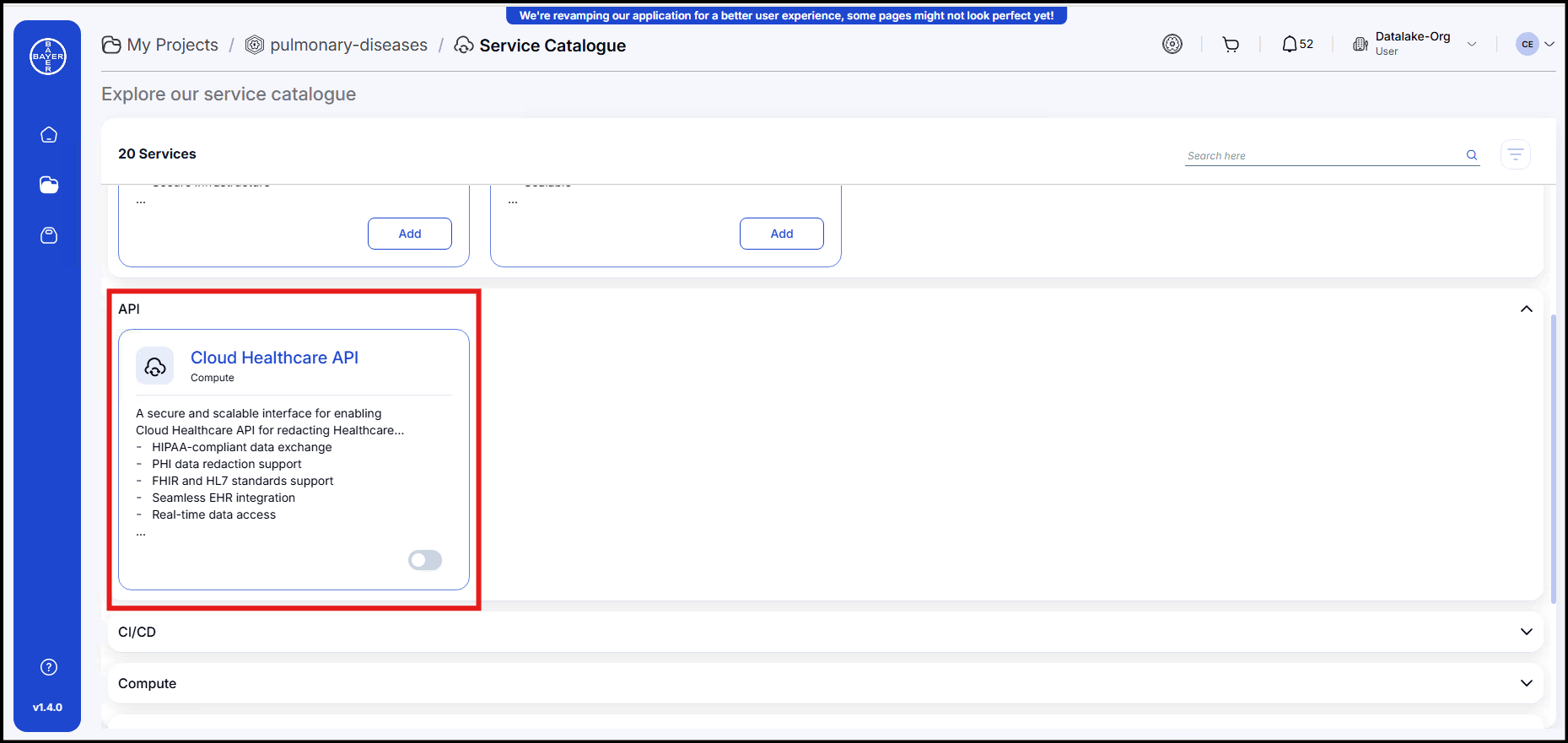Click the CE user avatar
Screen dimensions: 1568x743
(x=1528, y=44)
